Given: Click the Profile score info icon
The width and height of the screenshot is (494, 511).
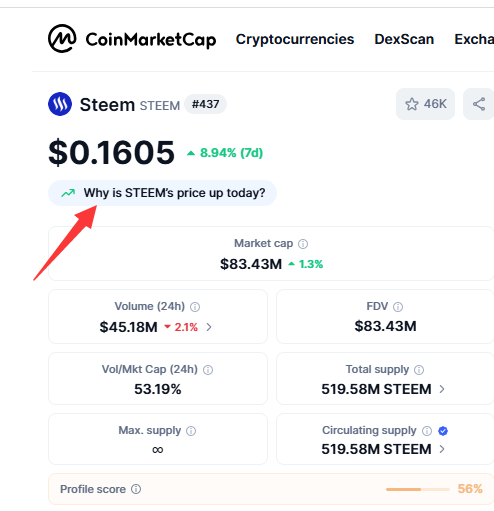Looking at the screenshot, I should (136, 489).
